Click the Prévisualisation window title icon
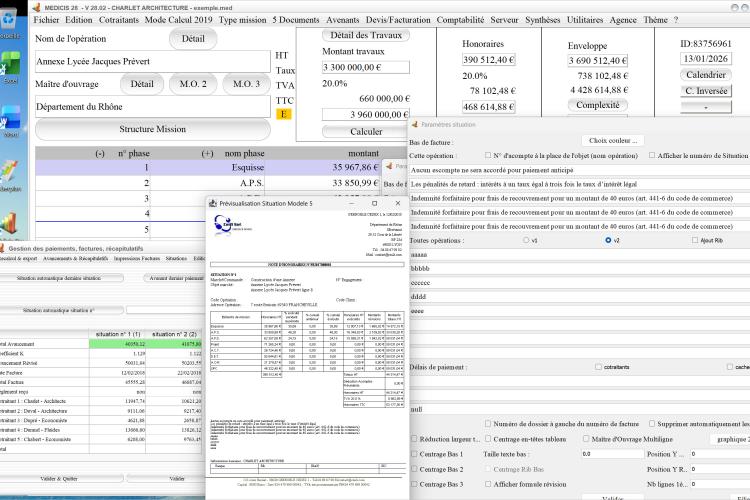 [x=213, y=203]
